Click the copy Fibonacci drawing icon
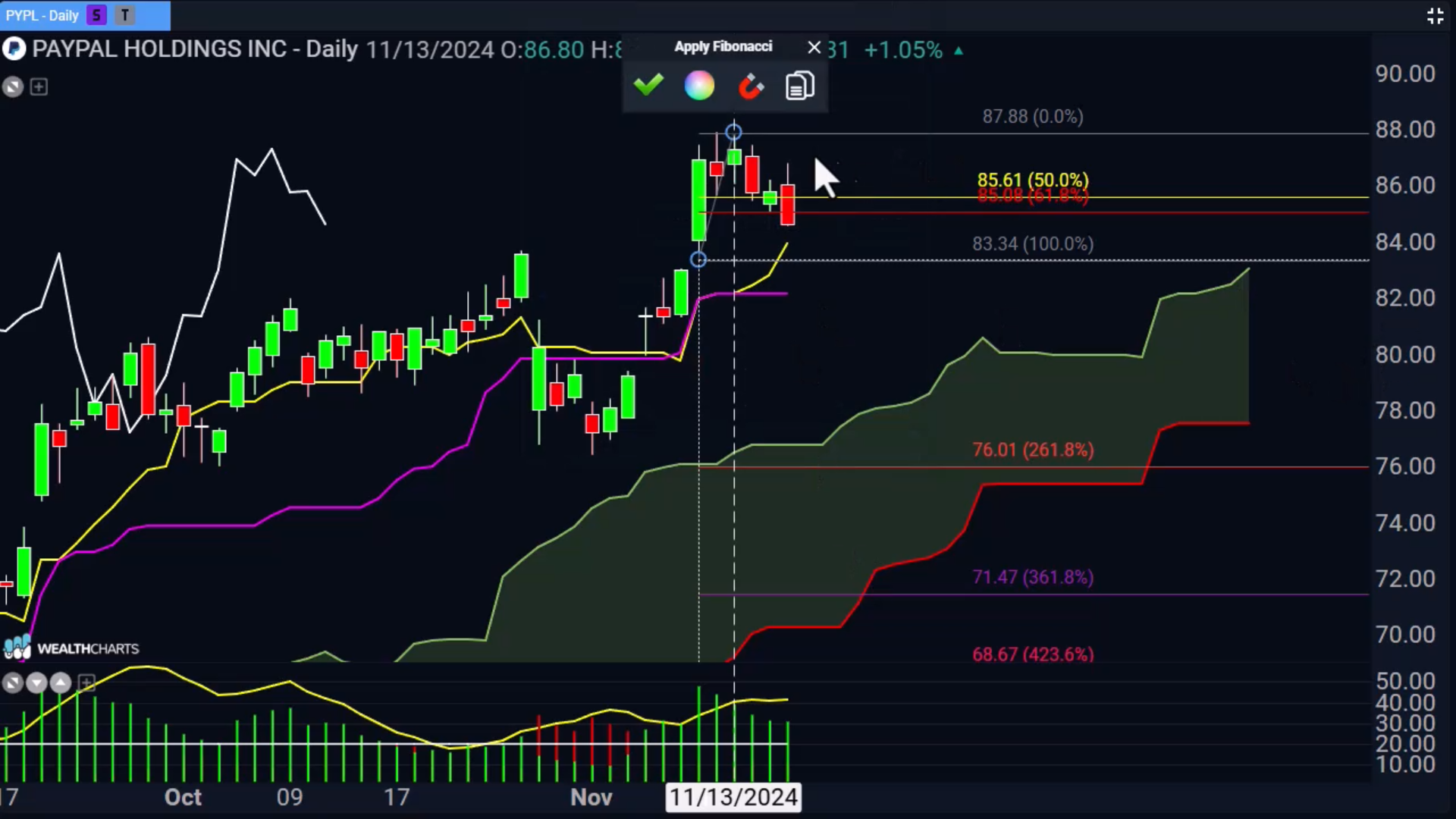This screenshot has width=1456, height=819. [800, 86]
